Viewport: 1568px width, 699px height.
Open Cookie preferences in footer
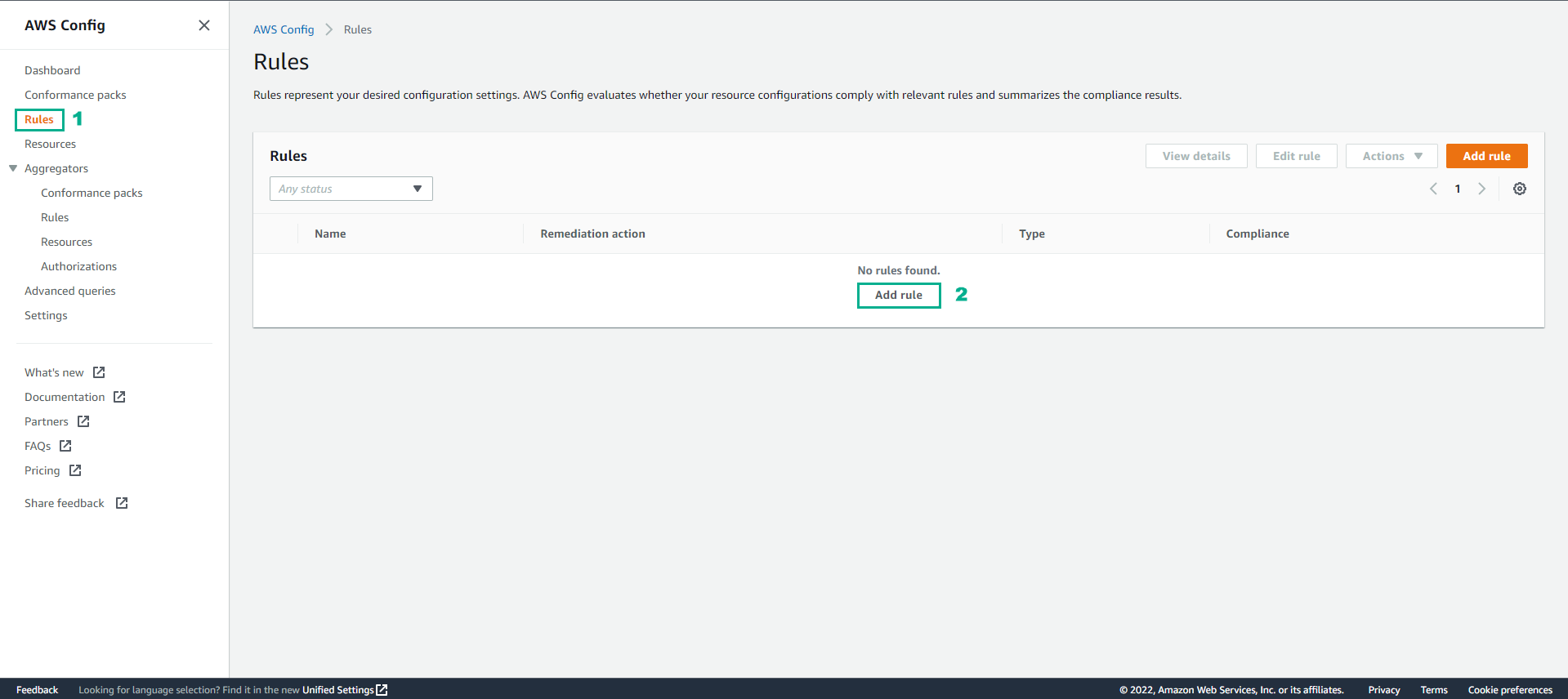tap(1510, 690)
